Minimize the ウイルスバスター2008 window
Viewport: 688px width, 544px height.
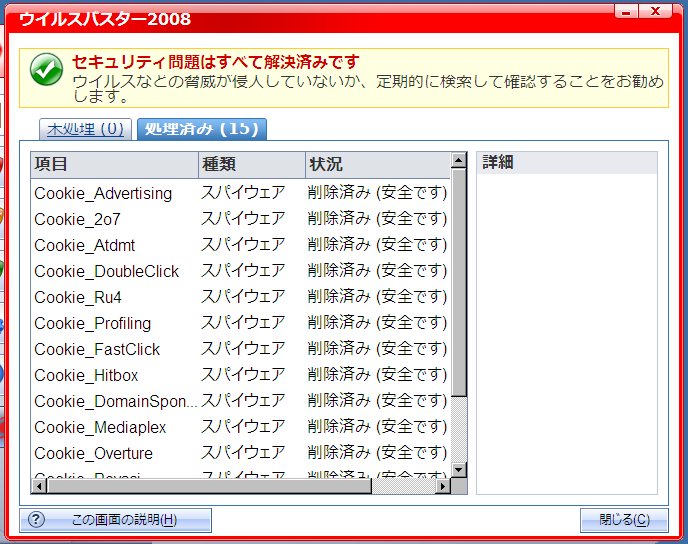[626, 12]
